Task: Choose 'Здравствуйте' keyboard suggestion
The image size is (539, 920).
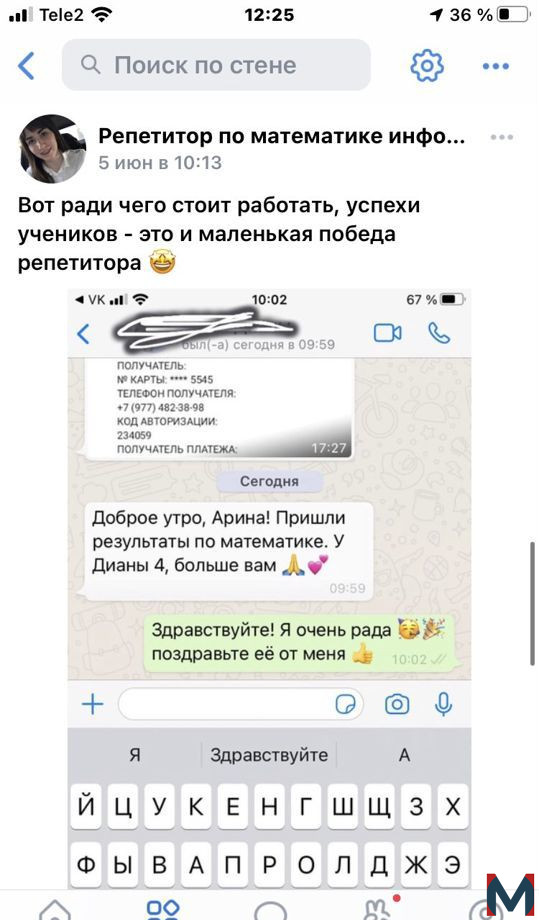Action: pyautogui.click(x=269, y=755)
